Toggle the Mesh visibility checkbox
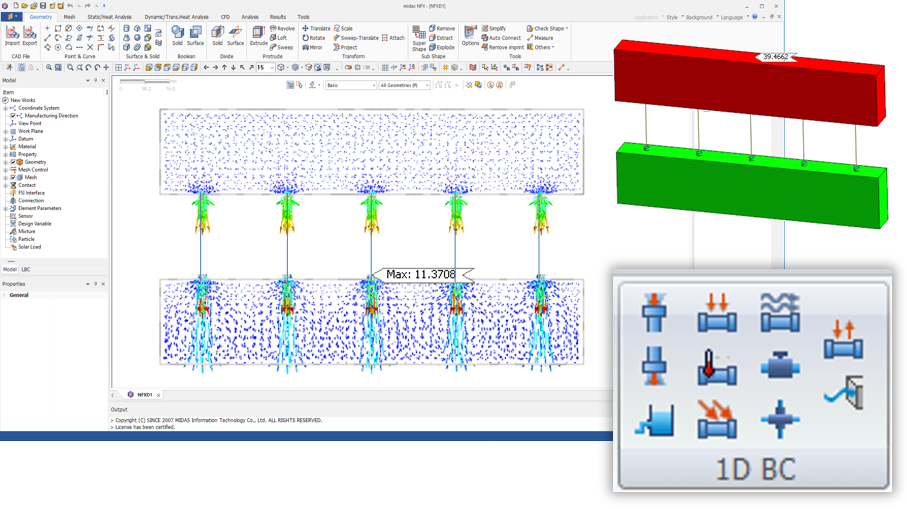The height and width of the screenshot is (509, 907). click(12, 178)
